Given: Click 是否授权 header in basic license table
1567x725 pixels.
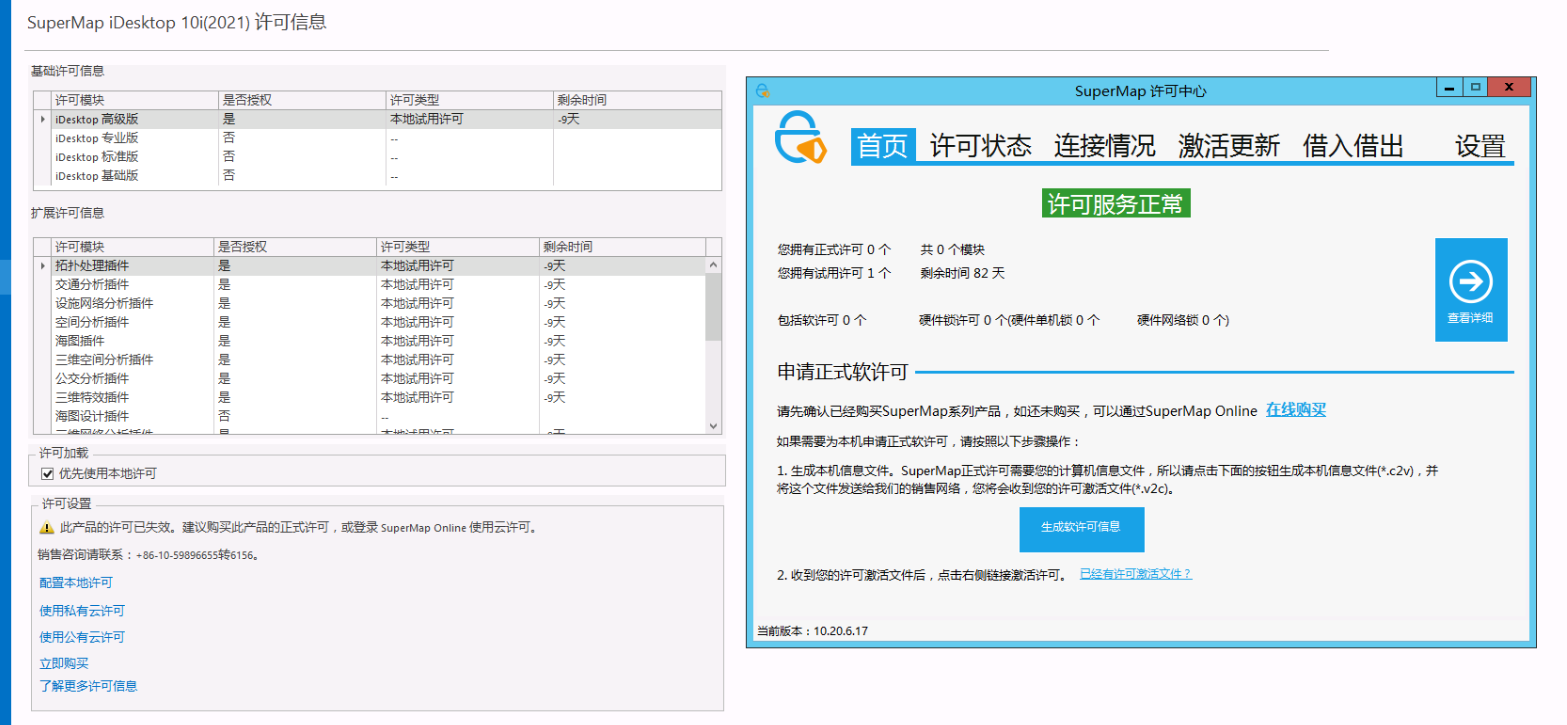Looking at the screenshot, I should (303, 100).
